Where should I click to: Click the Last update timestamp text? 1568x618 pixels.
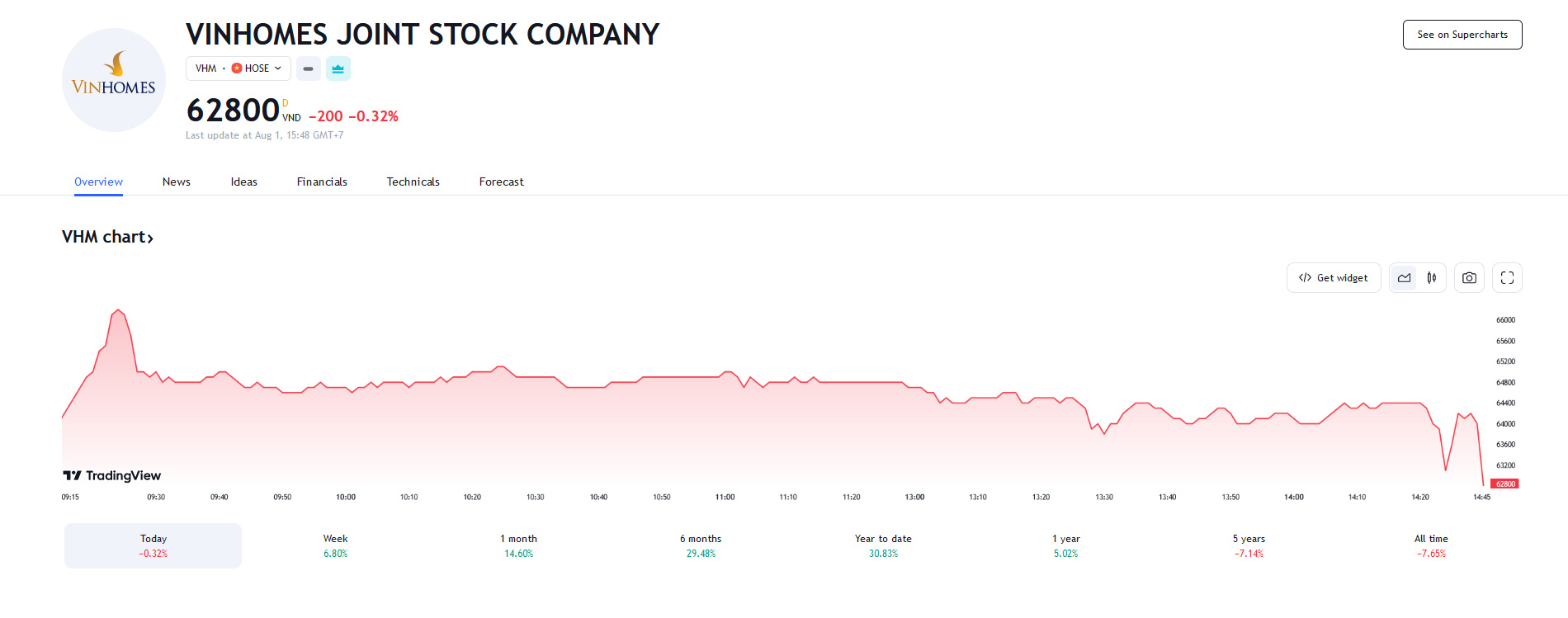(264, 135)
